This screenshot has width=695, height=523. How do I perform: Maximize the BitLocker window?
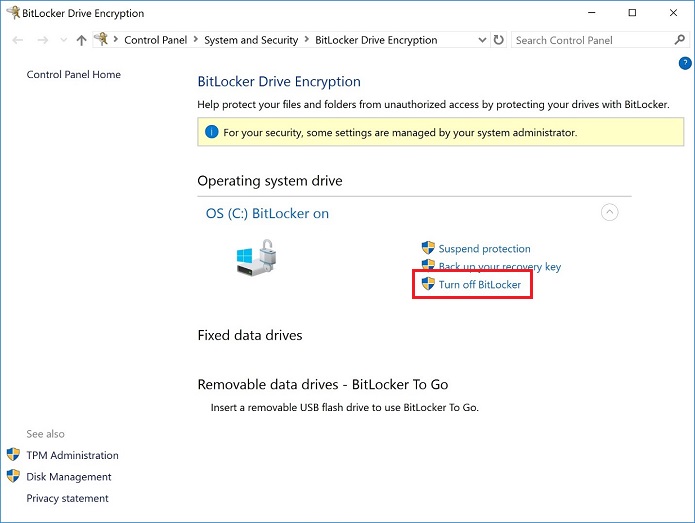point(633,13)
